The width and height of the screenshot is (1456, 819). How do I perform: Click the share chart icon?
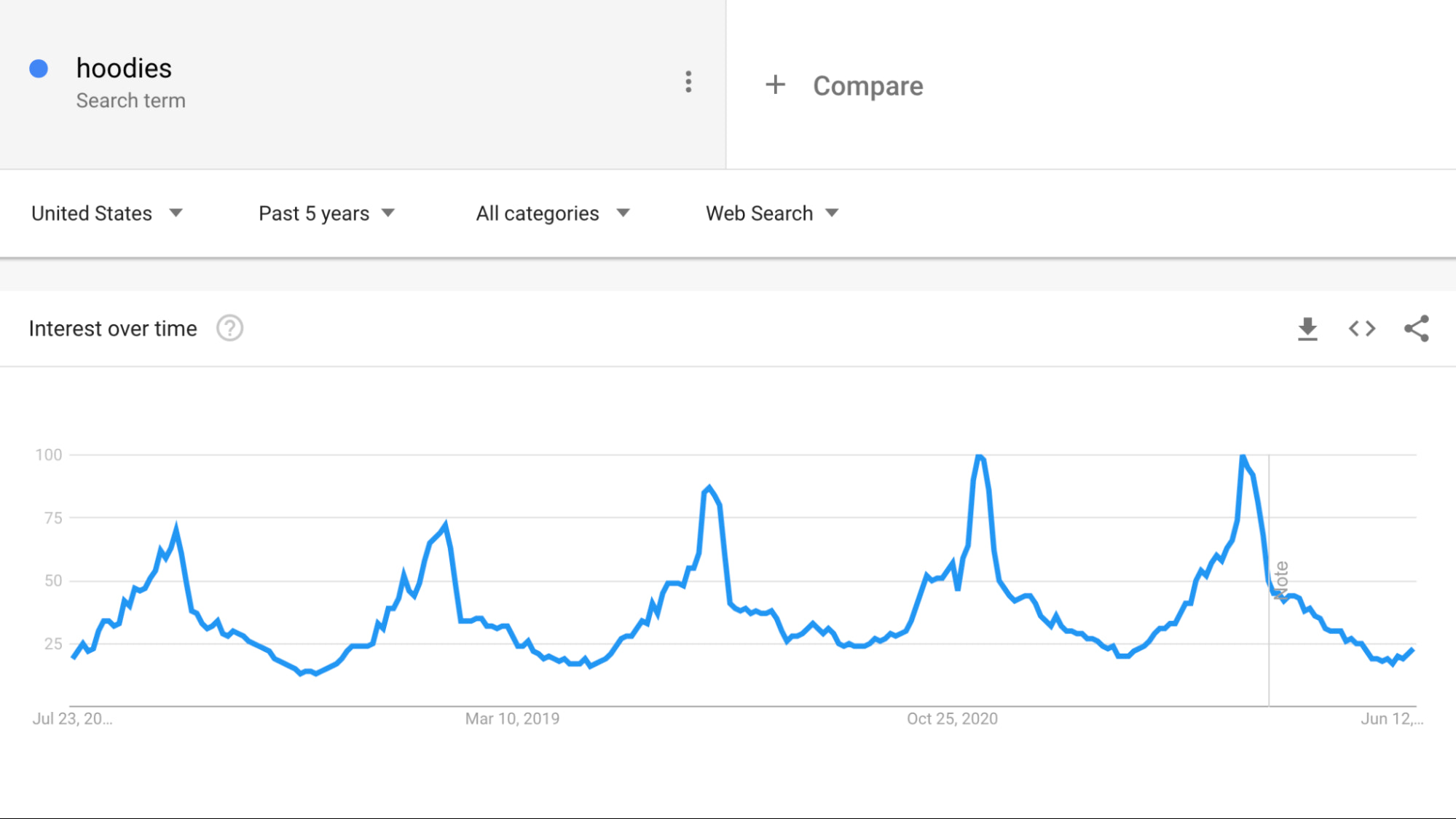click(x=1416, y=329)
